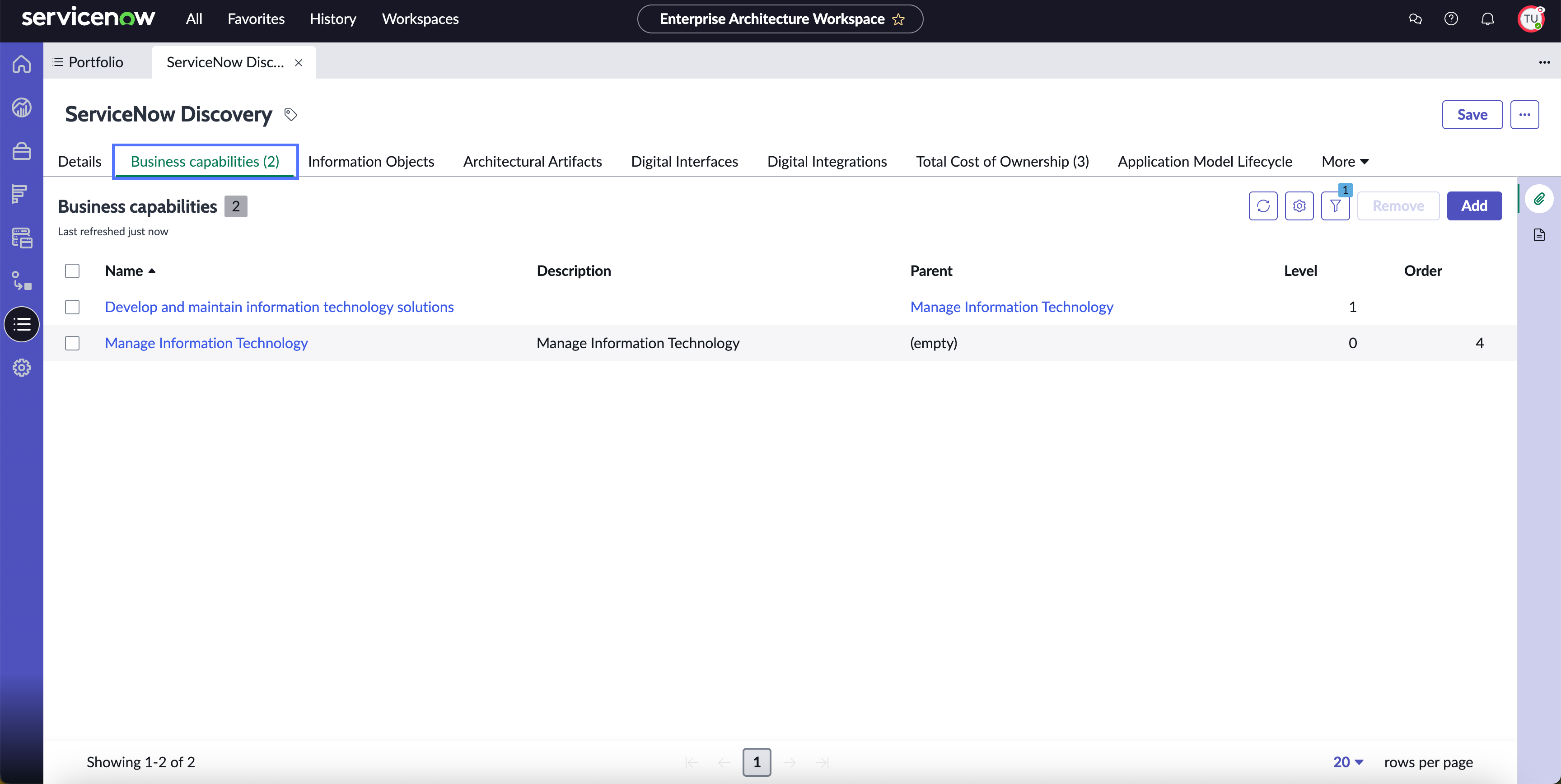The height and width of the screenshot is (784, 1561).
Task: Check the Develop and maintain information technology row
Action: point(72,307)
